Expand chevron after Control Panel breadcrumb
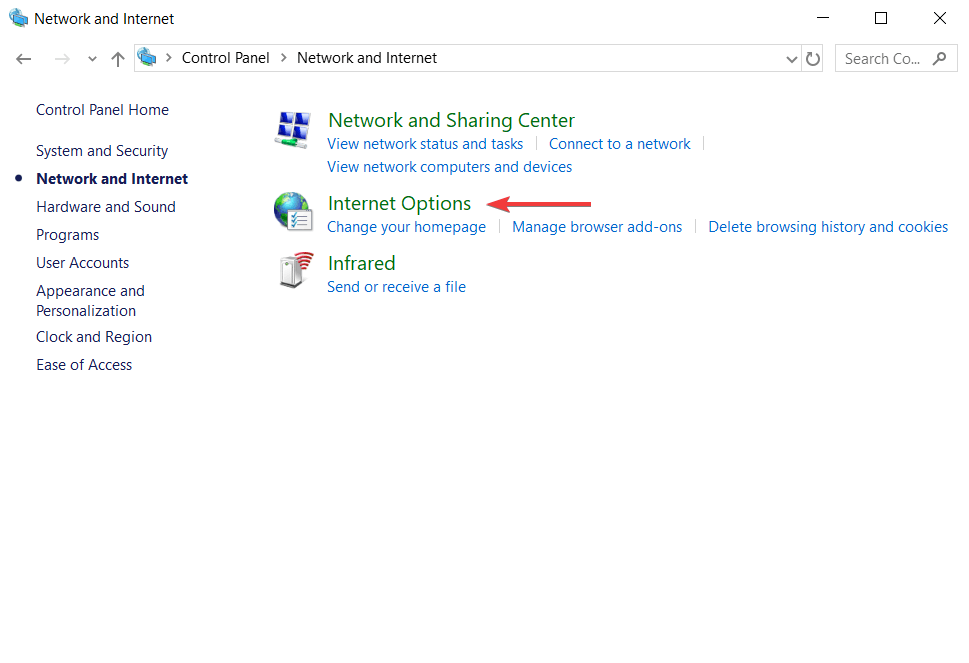969x663 pixels. coord(284,57)
